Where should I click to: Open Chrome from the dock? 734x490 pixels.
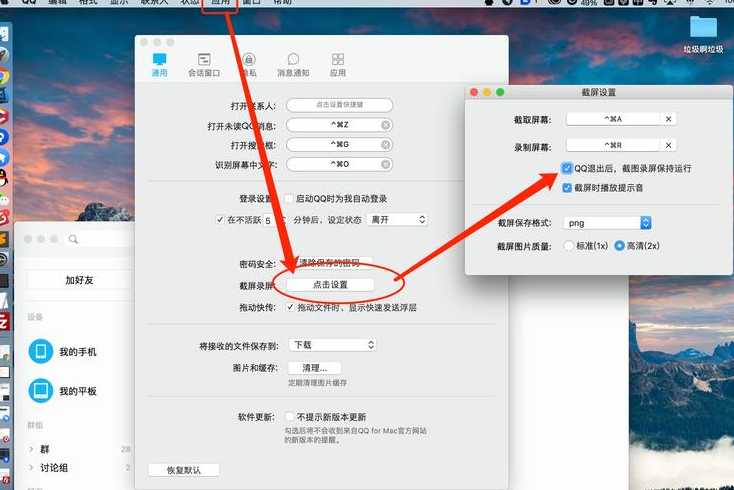4,76
